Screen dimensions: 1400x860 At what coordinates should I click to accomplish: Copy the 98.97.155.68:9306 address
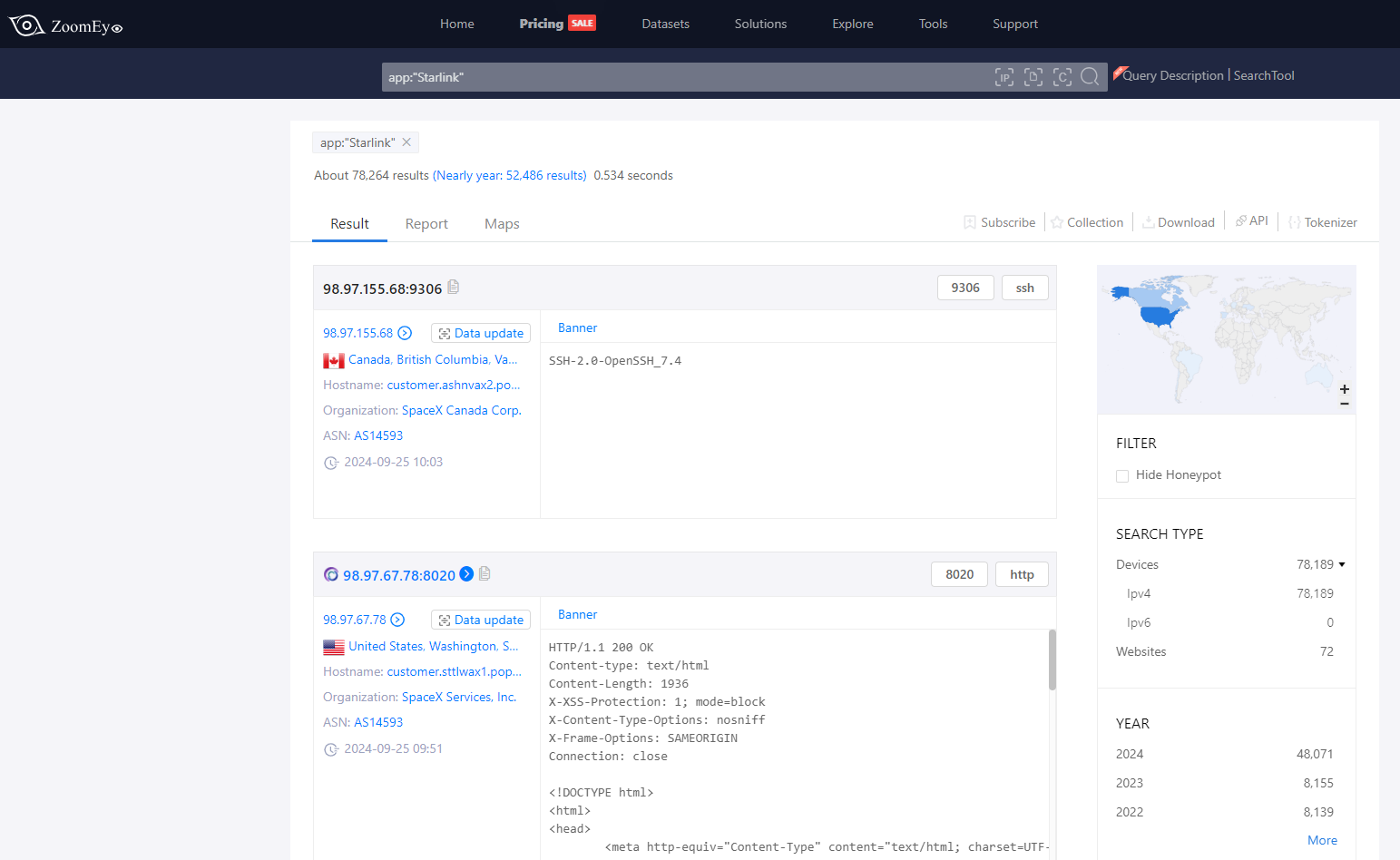[454, 287]
